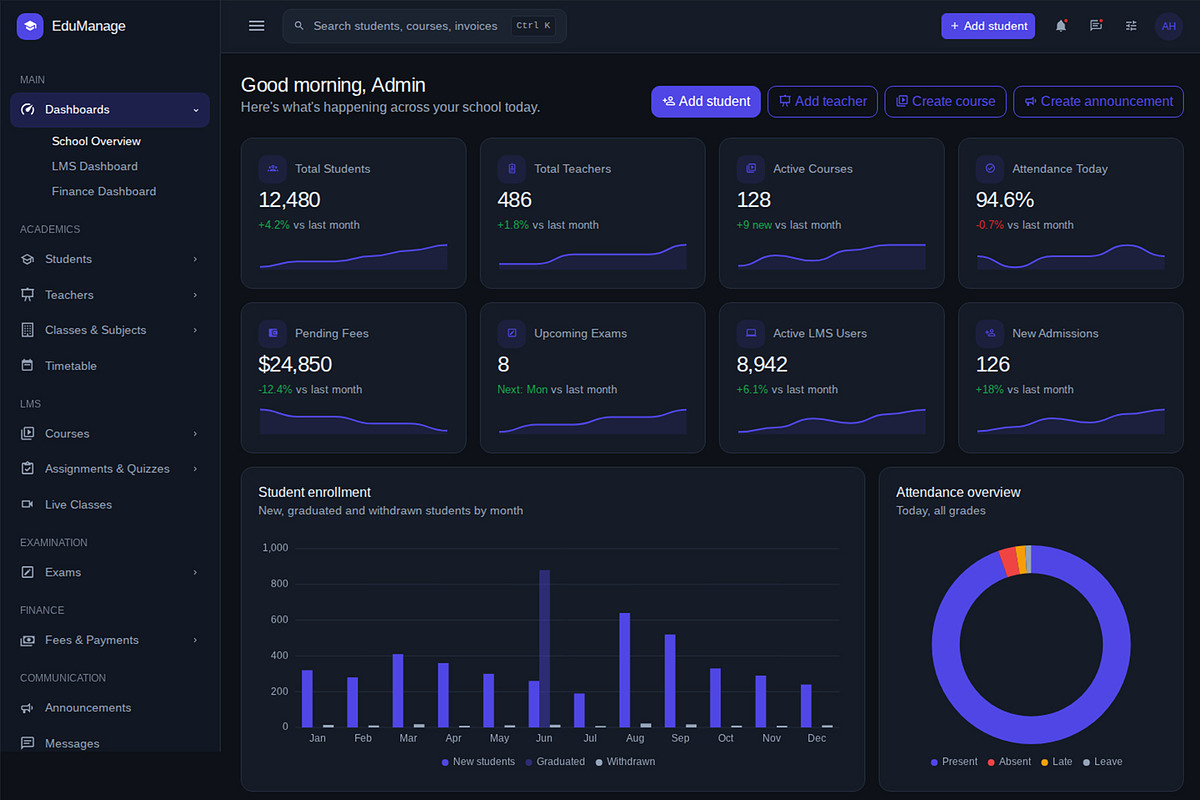1200x800 pixels.
Task: Open the Dashboards menu item
Action: [x=110, y=110]
